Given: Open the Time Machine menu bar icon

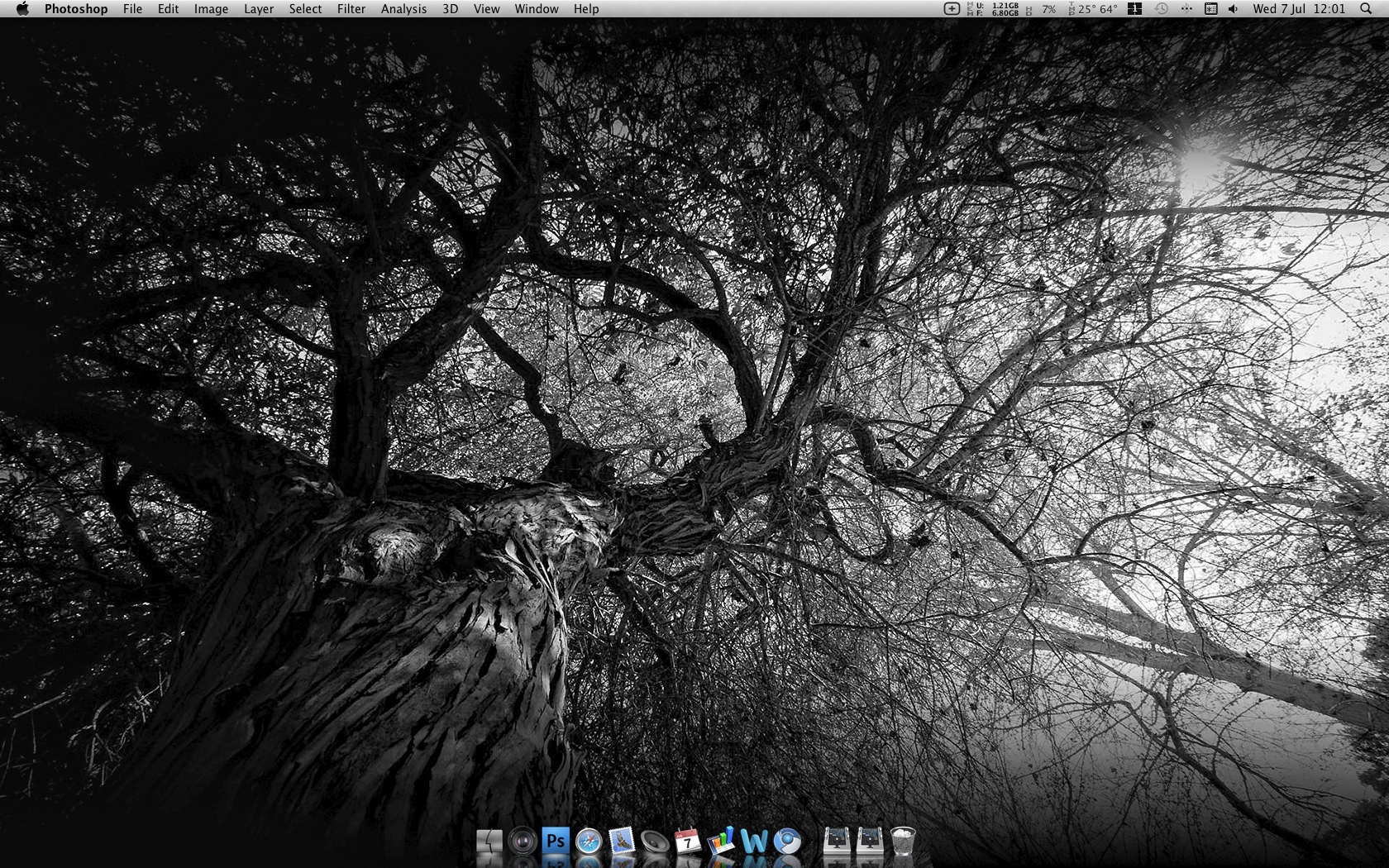Looking at the screenshot, I should (x=1161, y=9).
